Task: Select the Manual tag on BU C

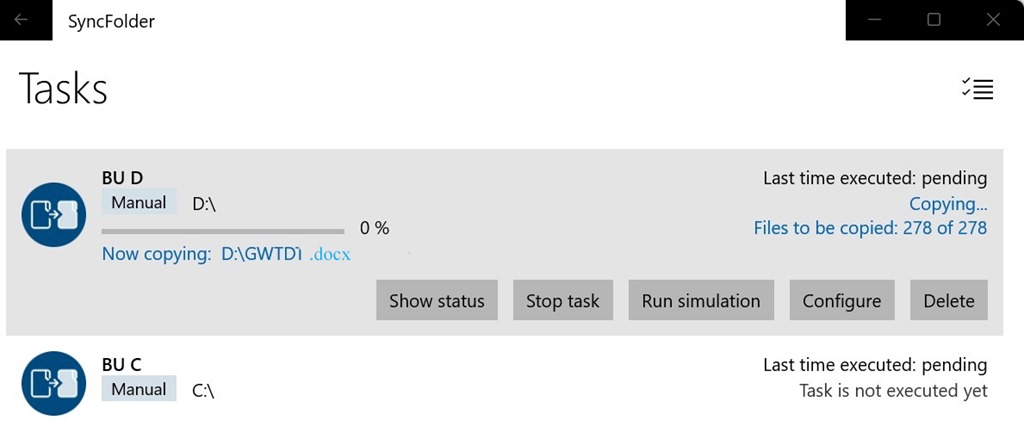Action: click(x=139, y=389)
